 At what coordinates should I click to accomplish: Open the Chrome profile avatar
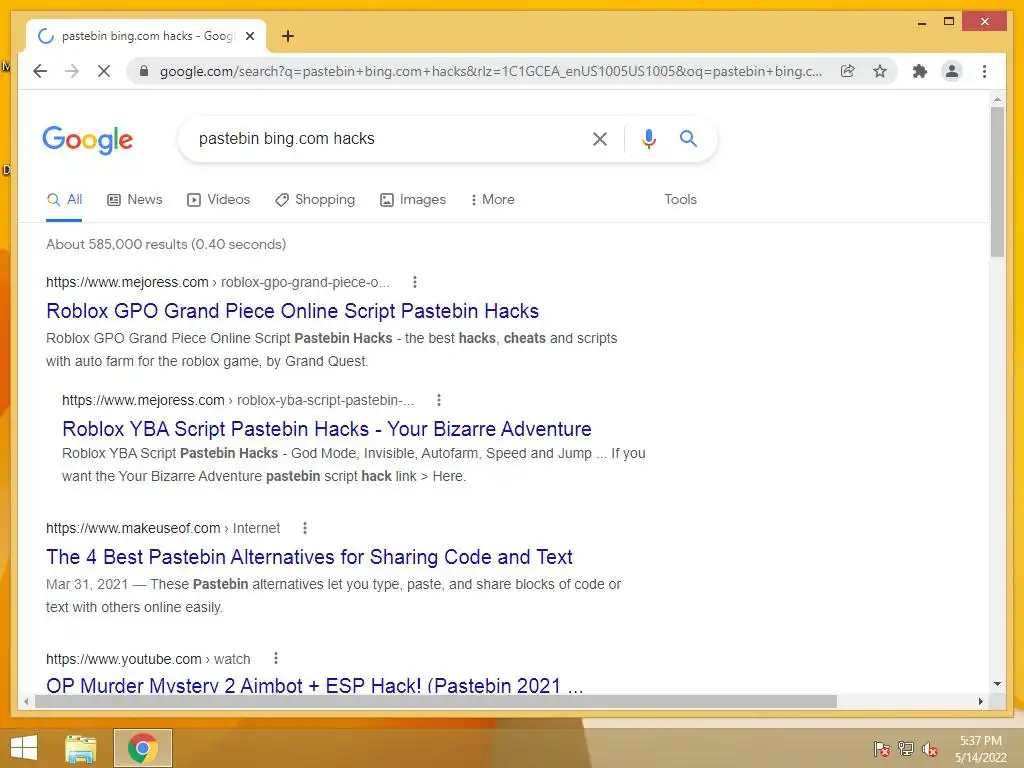(952, 71)
